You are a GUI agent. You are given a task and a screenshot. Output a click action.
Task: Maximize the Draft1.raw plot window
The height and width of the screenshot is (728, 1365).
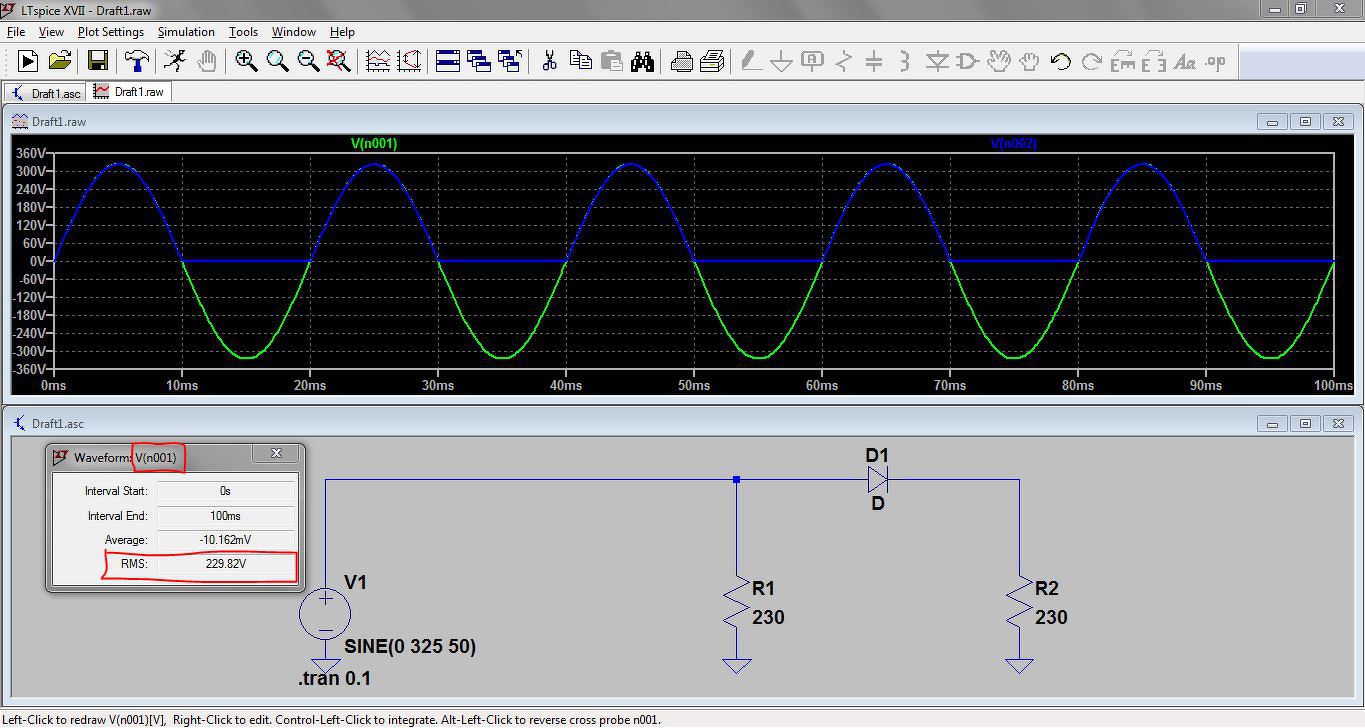[1305, 122]
